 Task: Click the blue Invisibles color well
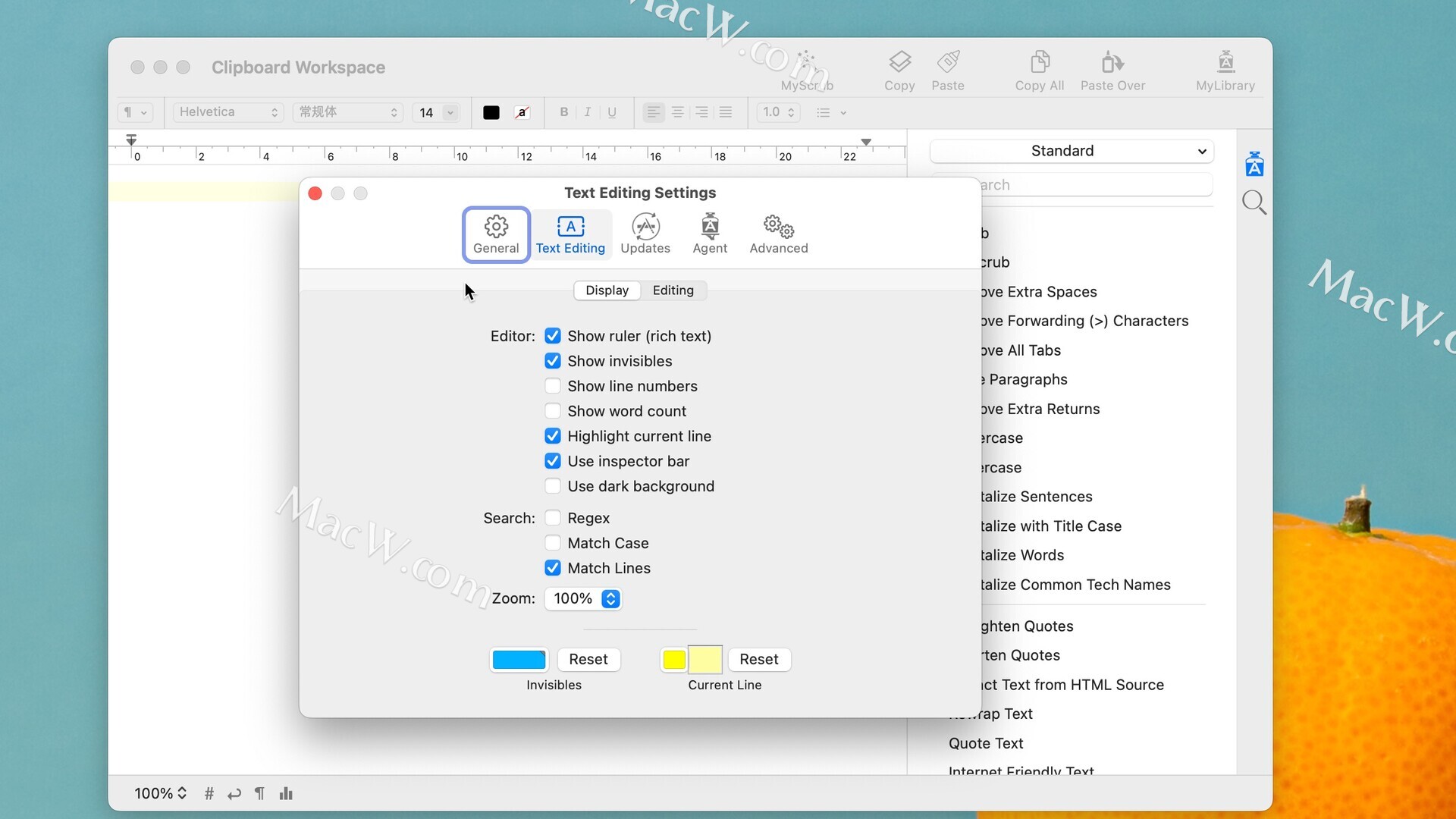(x=519, y=659)
